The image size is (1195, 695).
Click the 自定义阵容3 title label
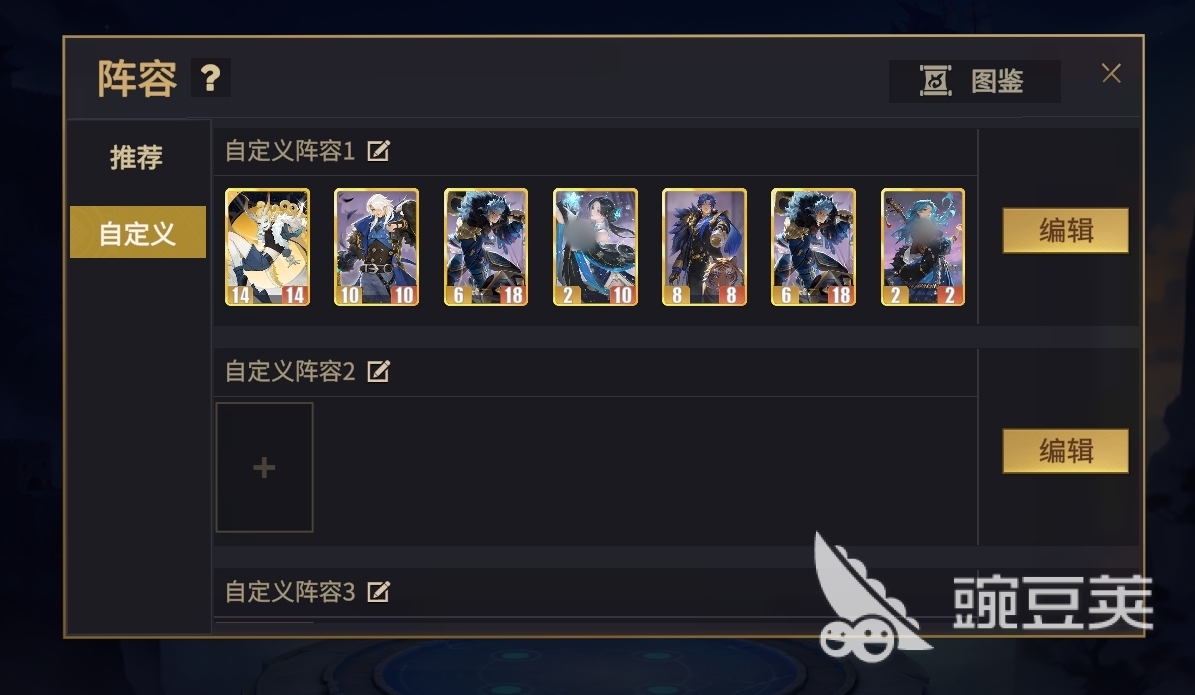(290, 591)
